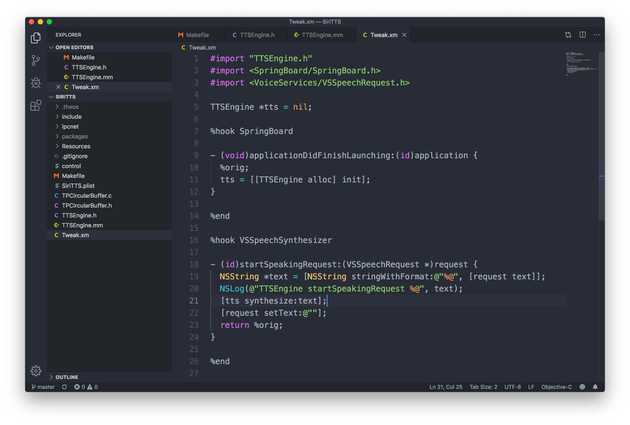Image resolution: width=630 pixels, height=425 pixels.
Task: Expand the include folder
Action: [x=72, y=116]
